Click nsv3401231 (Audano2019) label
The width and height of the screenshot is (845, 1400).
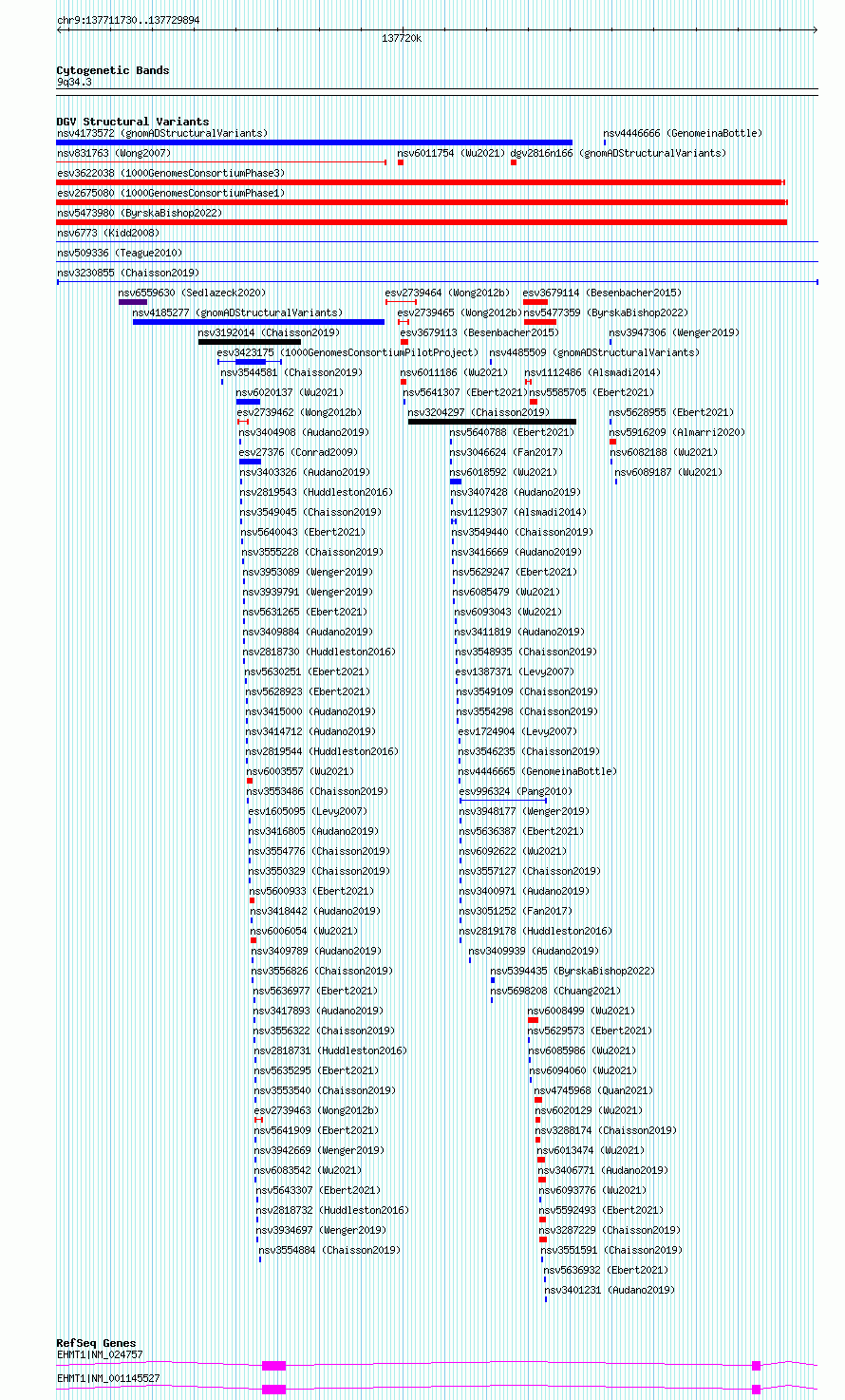coord(610,1291)
